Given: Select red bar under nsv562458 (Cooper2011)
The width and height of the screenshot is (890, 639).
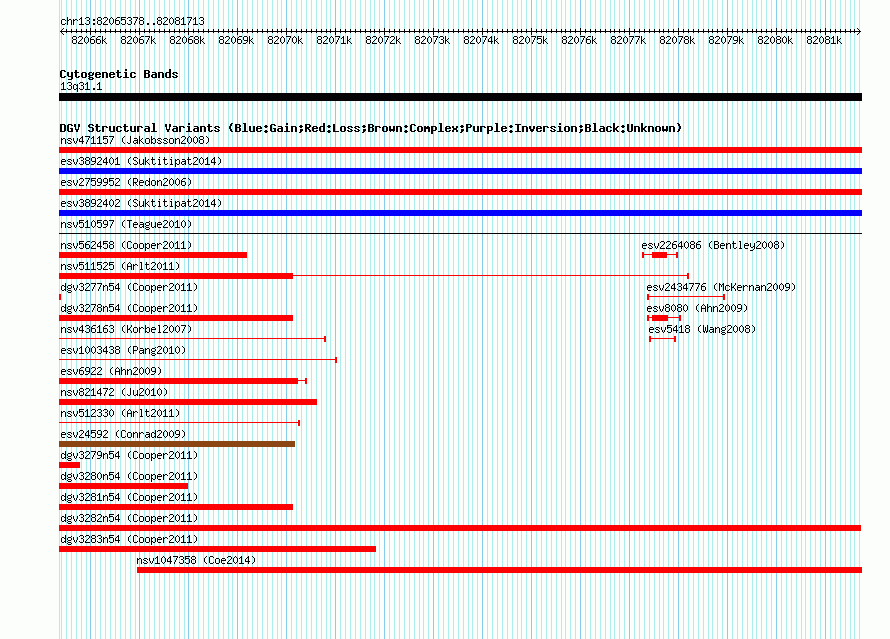Looking at the screenshot, I should coord(153,255).
